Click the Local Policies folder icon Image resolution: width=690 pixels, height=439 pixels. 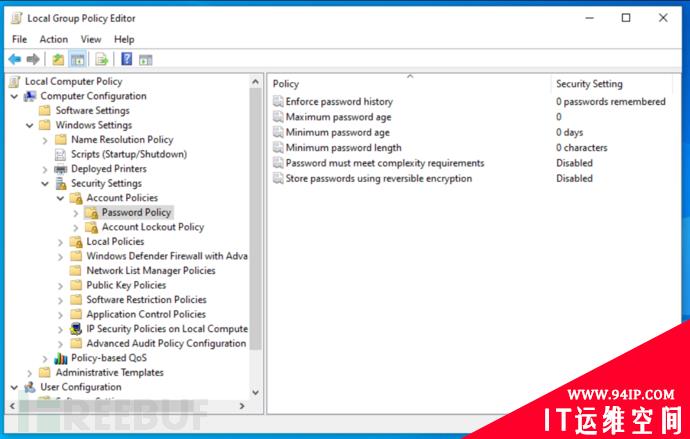[x=76, y=242]
